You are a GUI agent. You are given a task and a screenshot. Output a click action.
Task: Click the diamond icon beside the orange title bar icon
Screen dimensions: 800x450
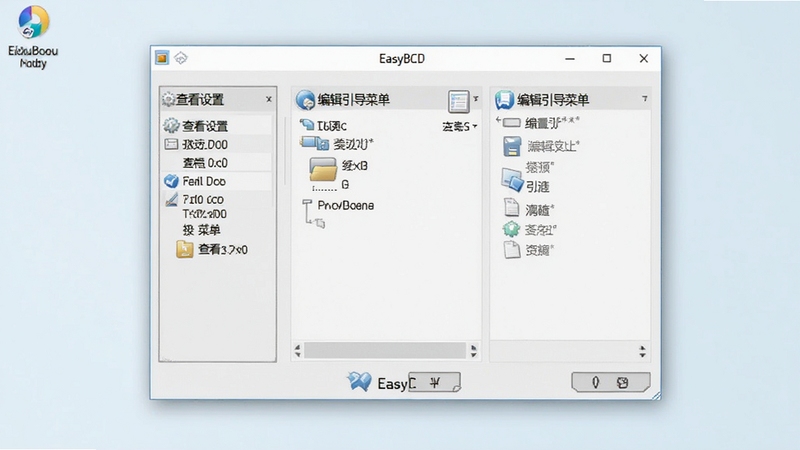[x=181, y=58]
